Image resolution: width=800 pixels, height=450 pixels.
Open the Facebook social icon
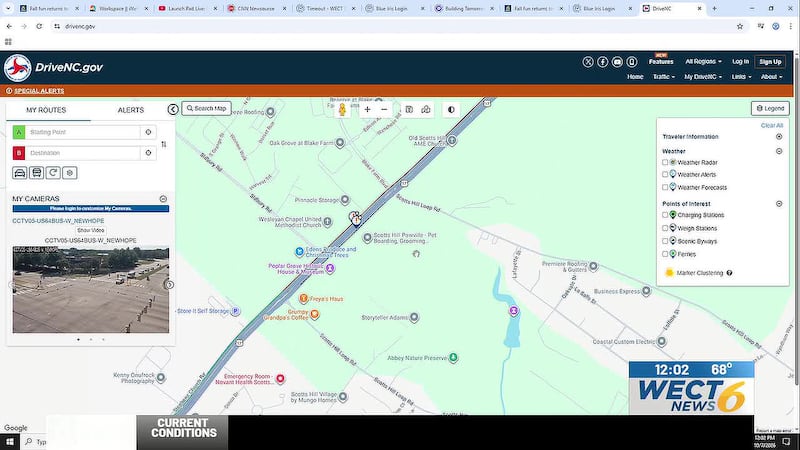[603, 62]
